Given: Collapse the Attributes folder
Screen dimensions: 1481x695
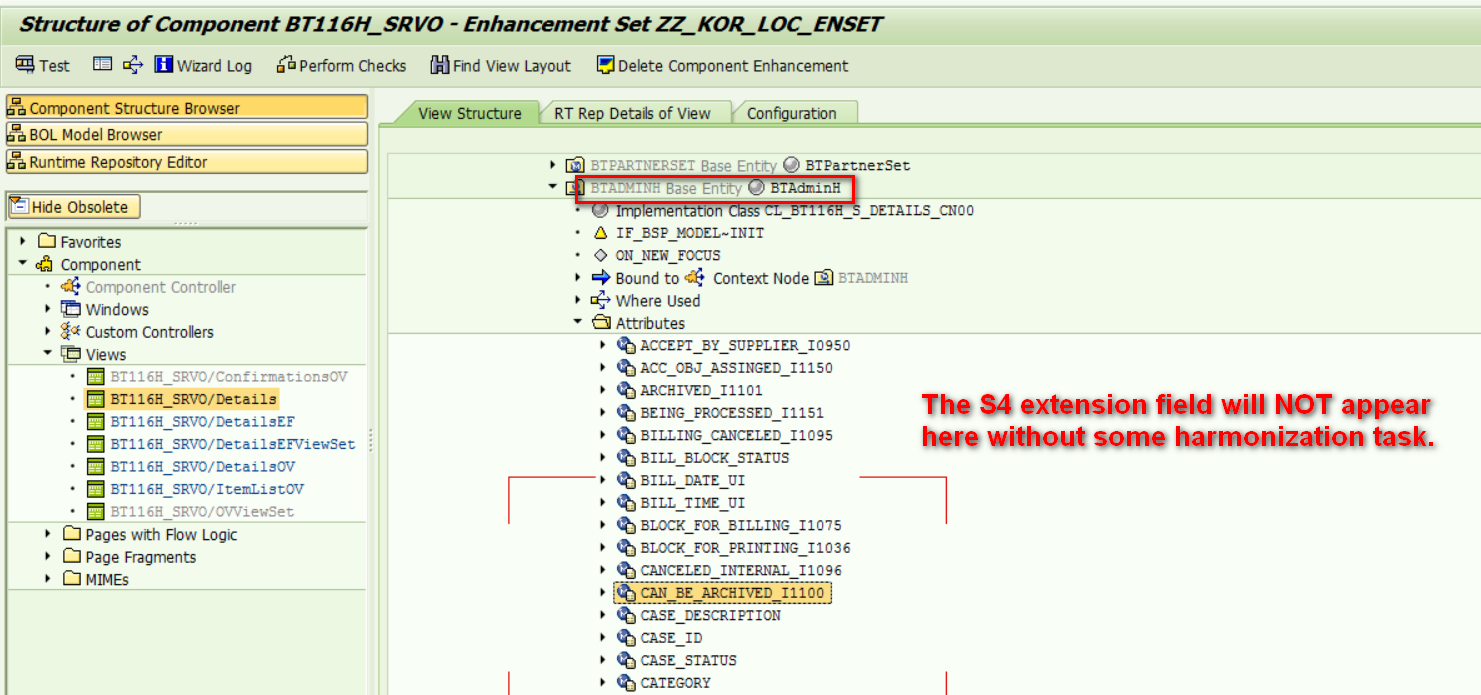Looking at the screenshot, I should 577,322.
